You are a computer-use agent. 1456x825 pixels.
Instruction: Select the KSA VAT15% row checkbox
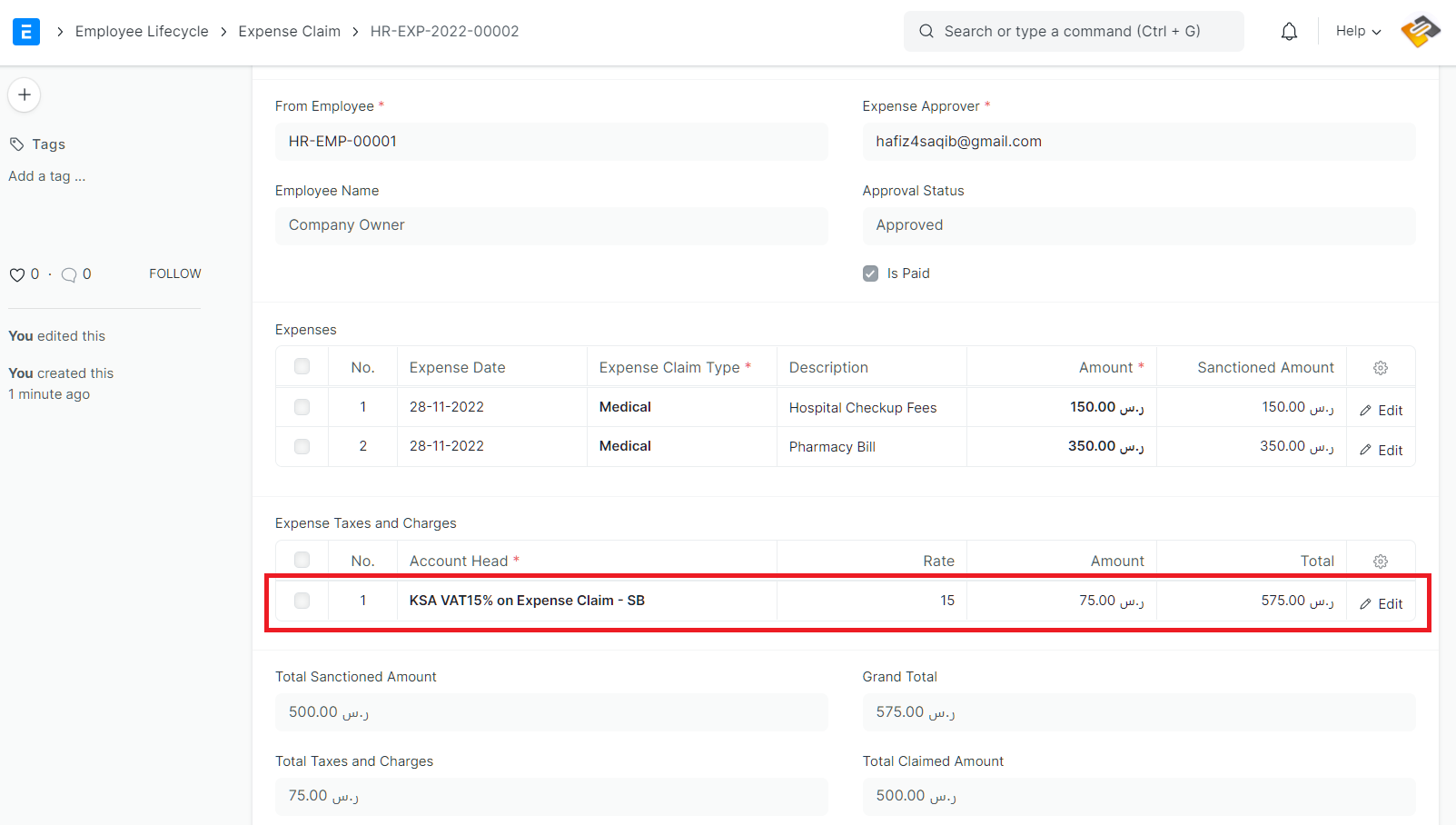point(302,601)
